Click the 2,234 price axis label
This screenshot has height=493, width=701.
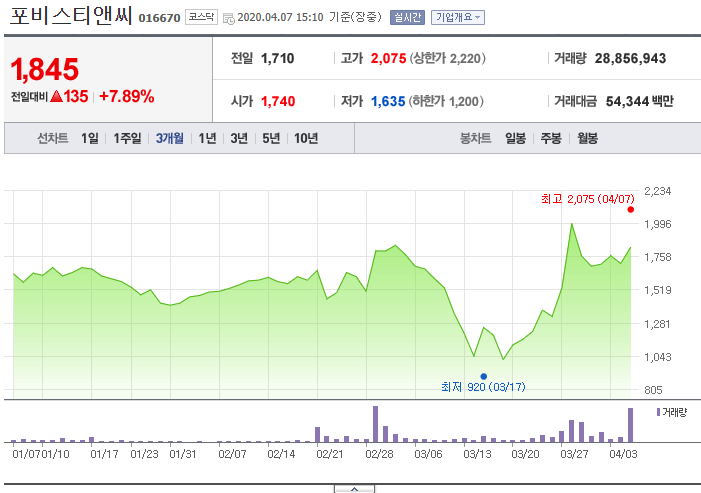[658, 191]
